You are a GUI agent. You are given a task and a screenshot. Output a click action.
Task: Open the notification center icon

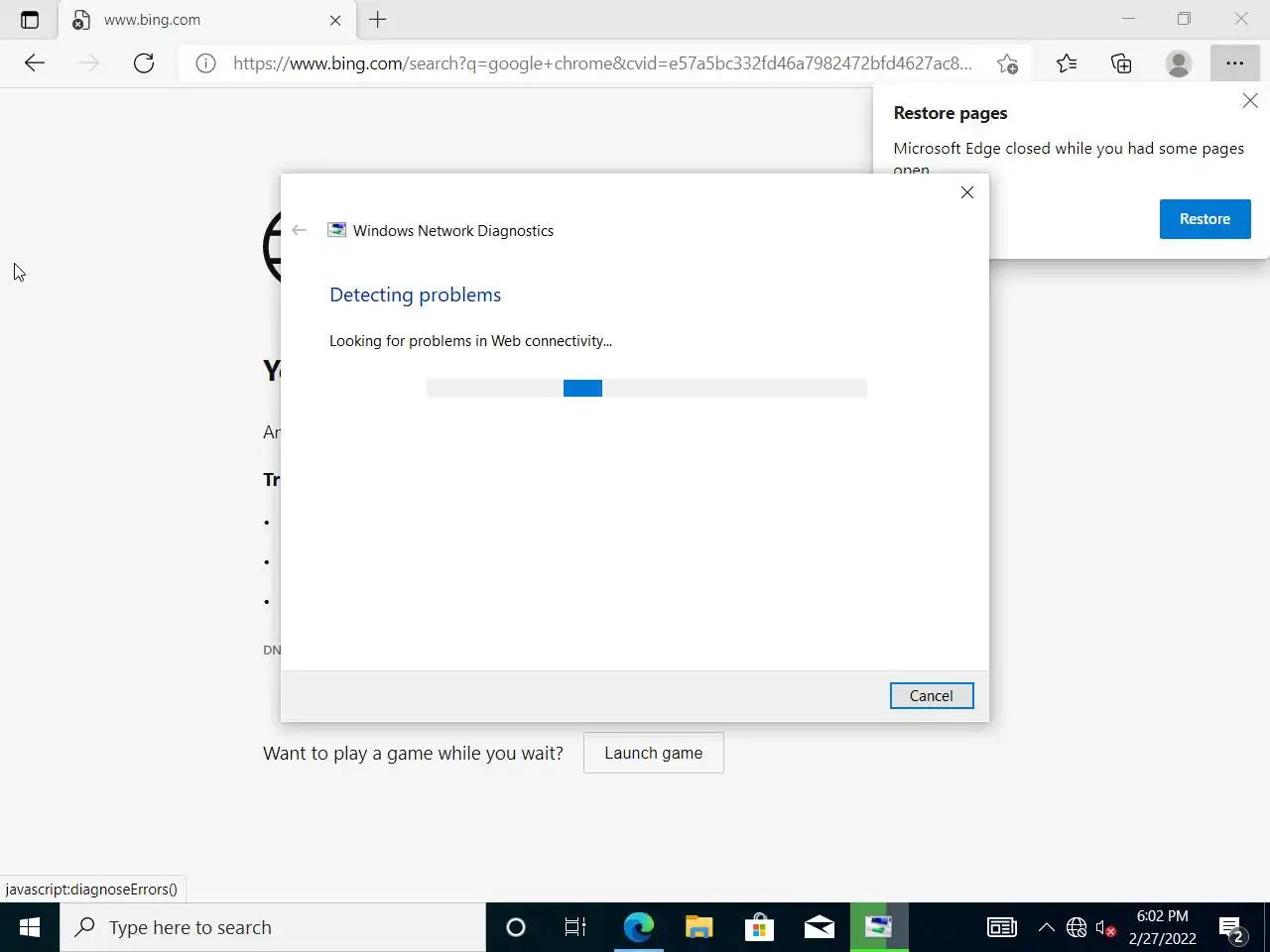click(1232, 928)
